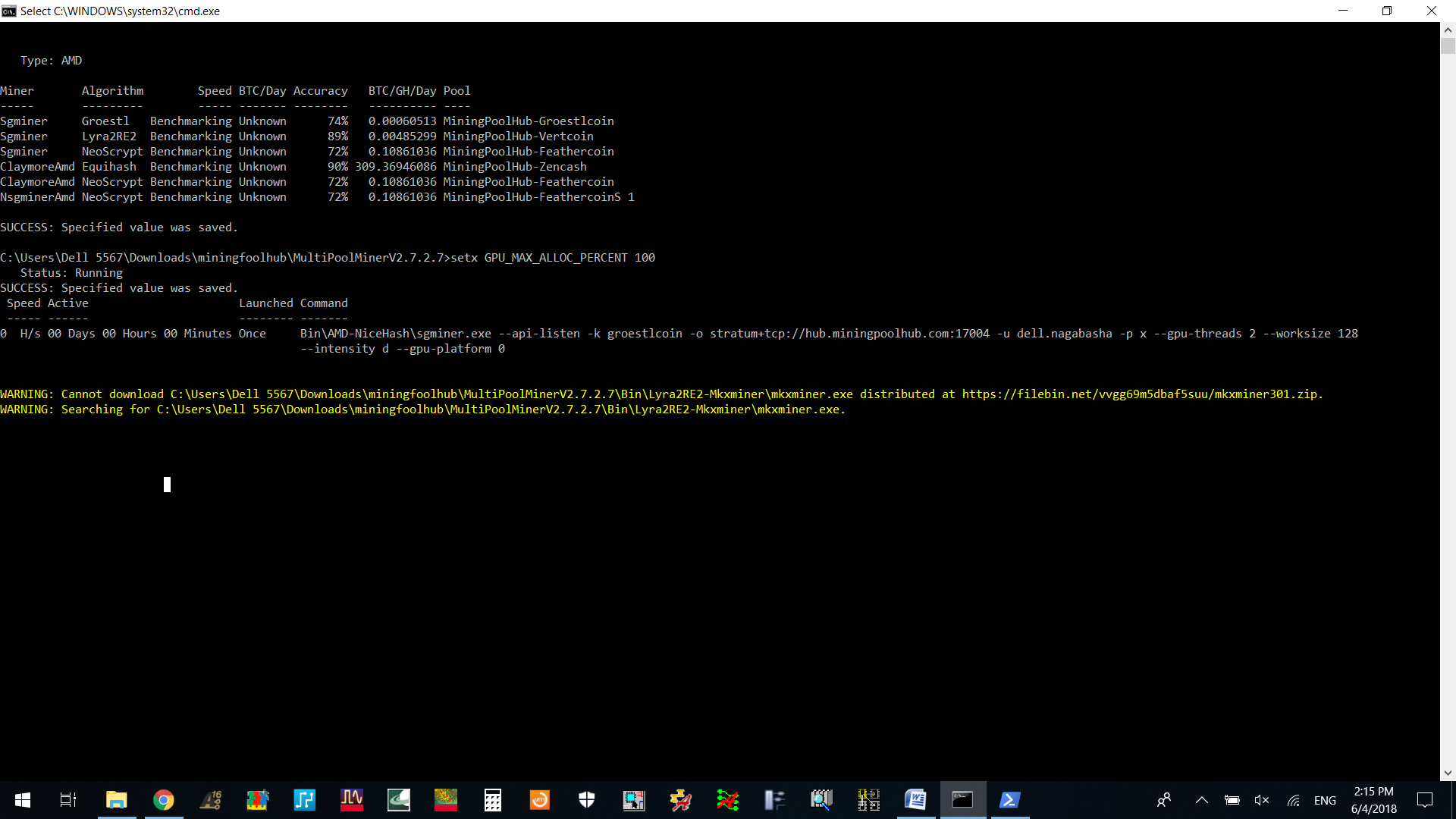Open the People icon near the tray
The width and height of the screenshot is (1456, 819).
1165,800
